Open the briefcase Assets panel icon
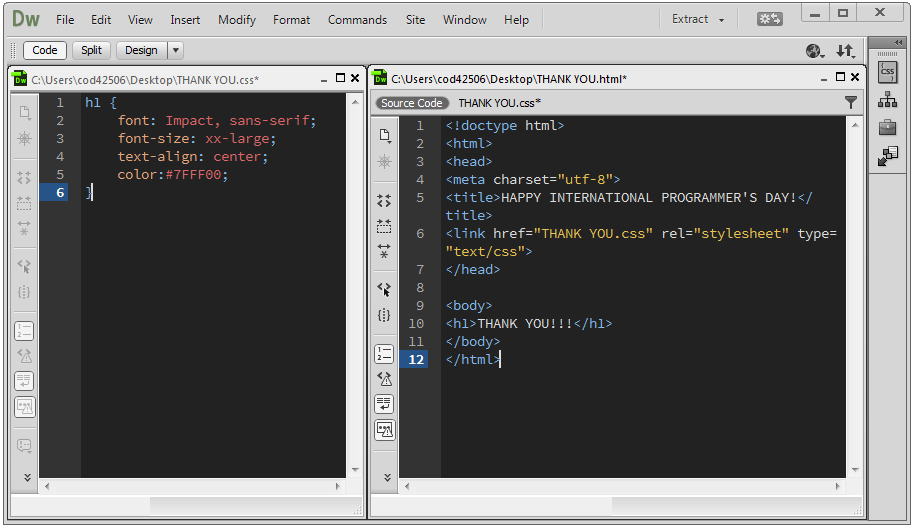Image resolution: width=913 pixels, height=527 pixels. (887, 127)
